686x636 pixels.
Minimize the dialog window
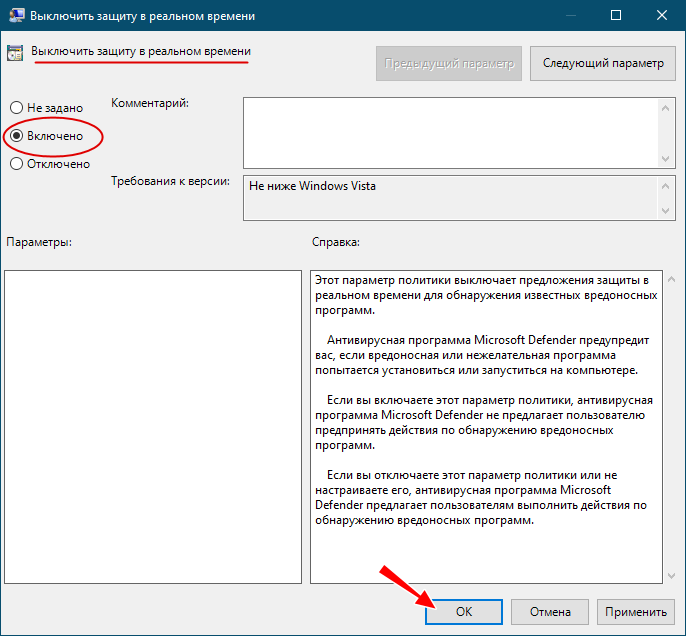point(570,15)
